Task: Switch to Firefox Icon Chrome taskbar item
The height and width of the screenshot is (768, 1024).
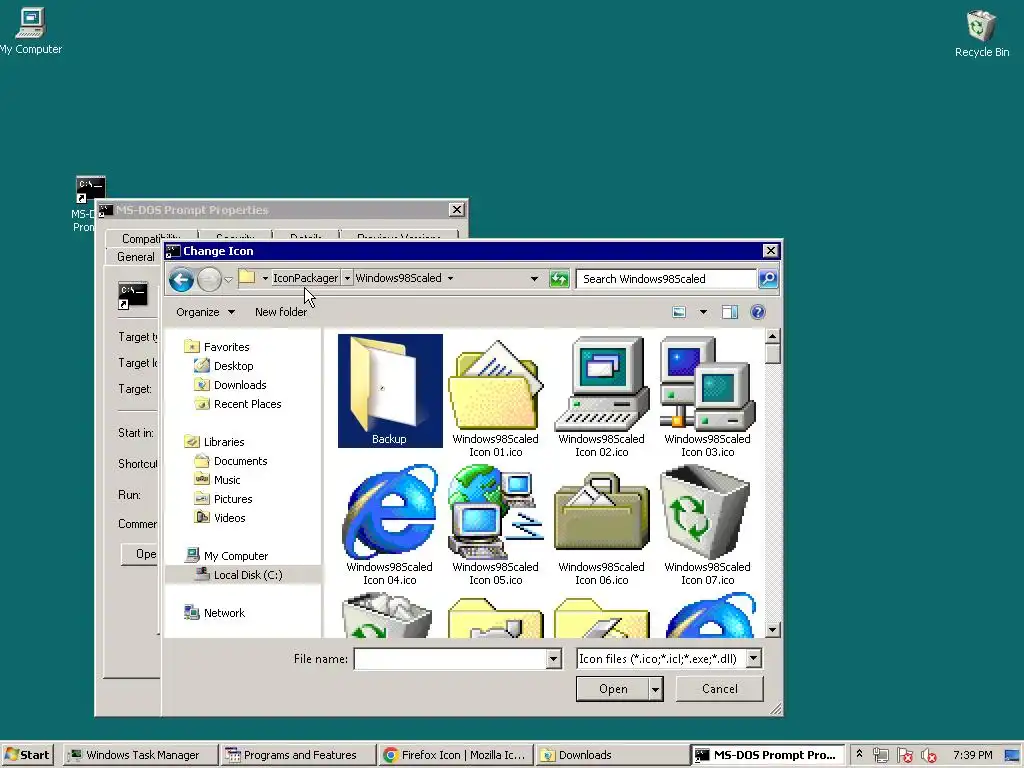Action: (455, 755)
